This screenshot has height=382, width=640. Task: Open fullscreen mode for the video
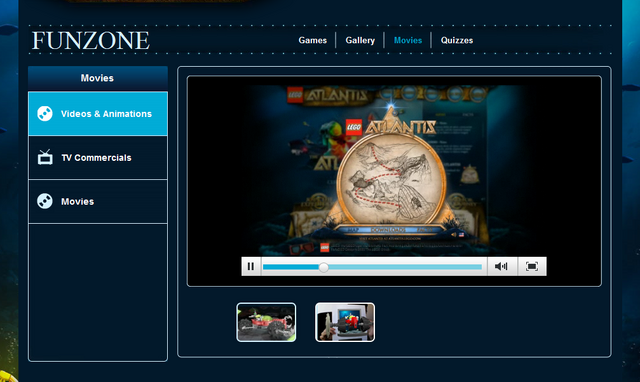pyautogui.click(x=532, y=267)
